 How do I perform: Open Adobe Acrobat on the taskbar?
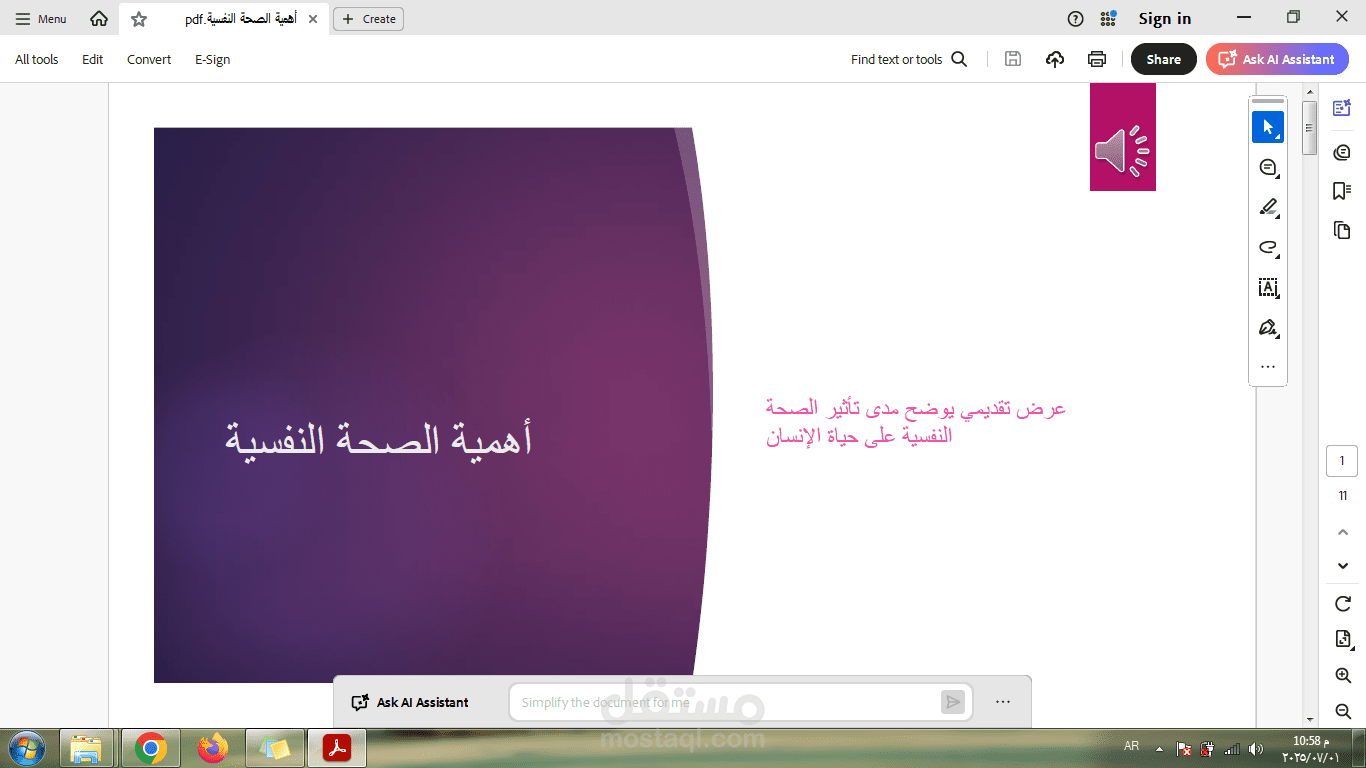(337, 748)
